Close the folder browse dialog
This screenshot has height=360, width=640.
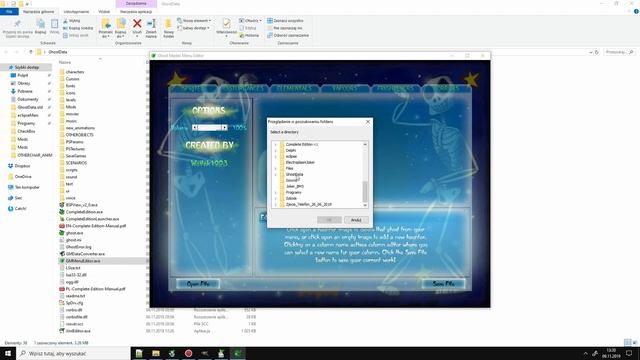pos(368,122)
